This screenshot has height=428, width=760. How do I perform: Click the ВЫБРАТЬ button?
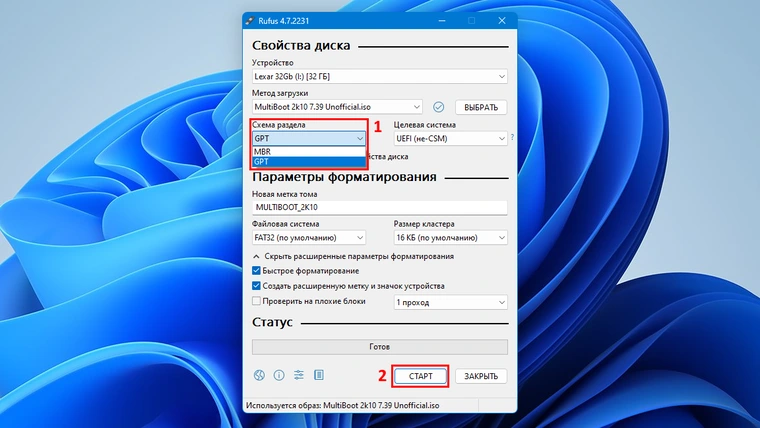481,107
